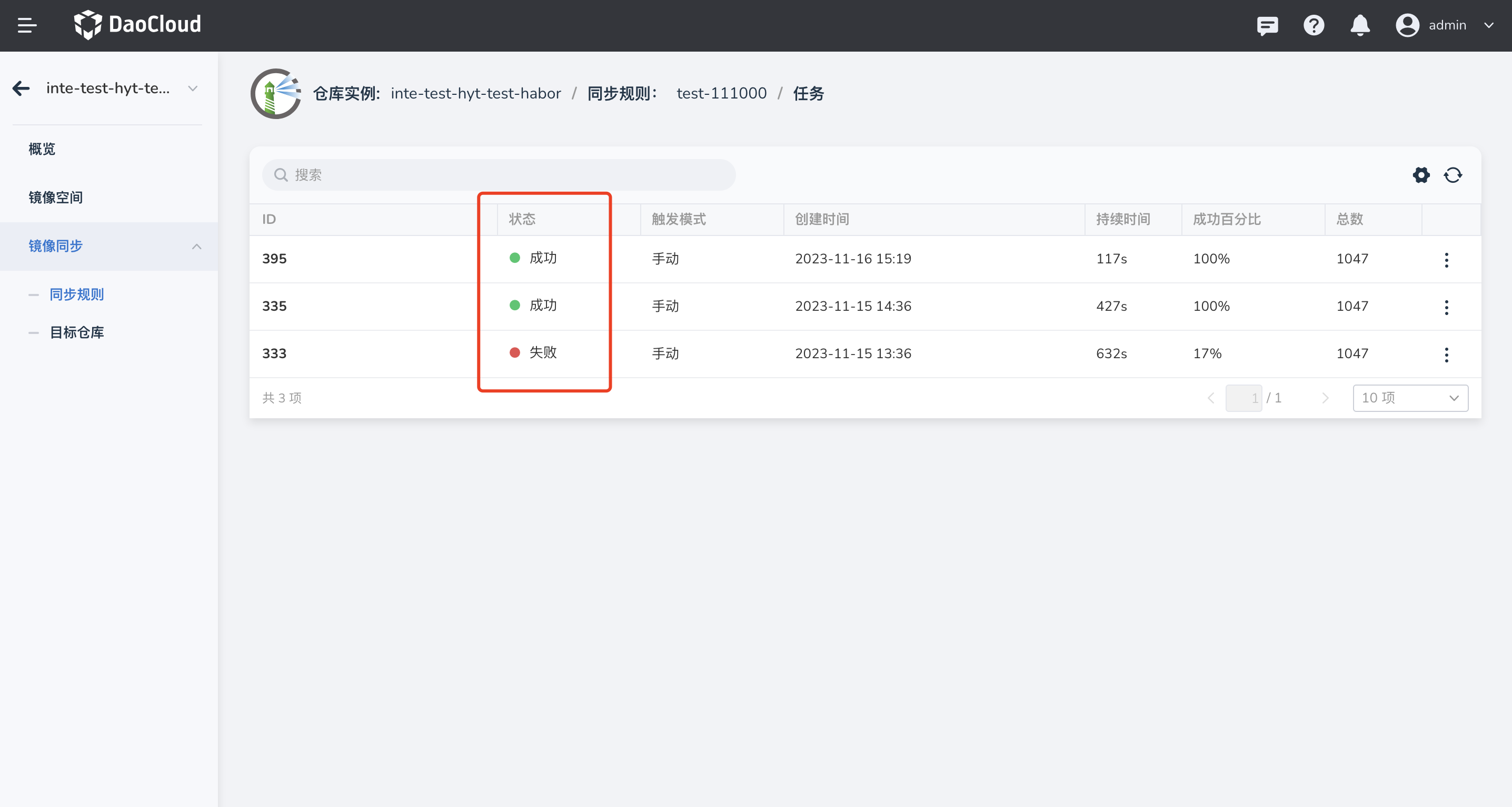This screenshot has width=1512, height=807.
Task: Open the 概览 menu item
Action: point(42,149)
